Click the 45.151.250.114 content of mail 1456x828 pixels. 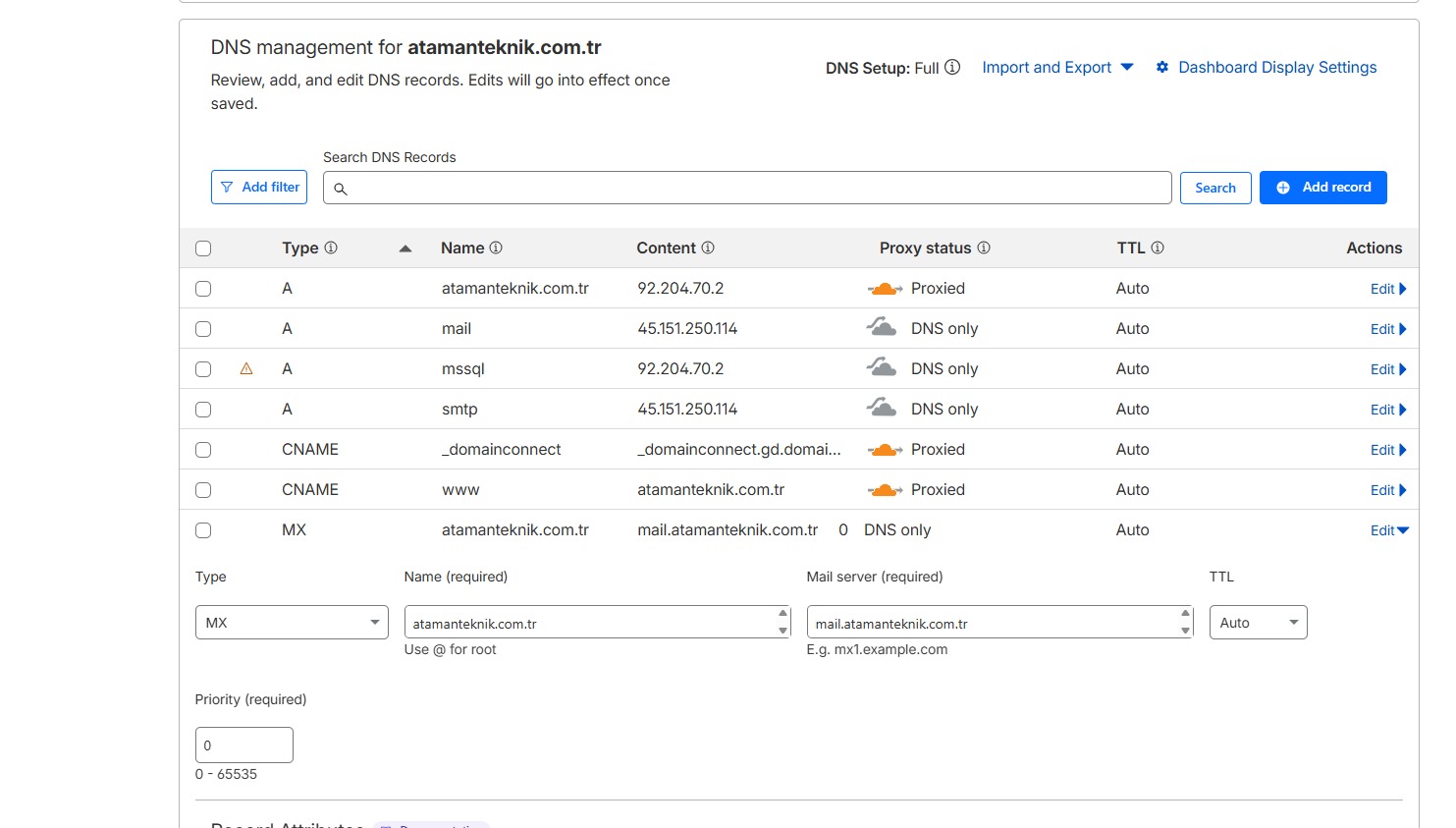(x=687, y=329)
